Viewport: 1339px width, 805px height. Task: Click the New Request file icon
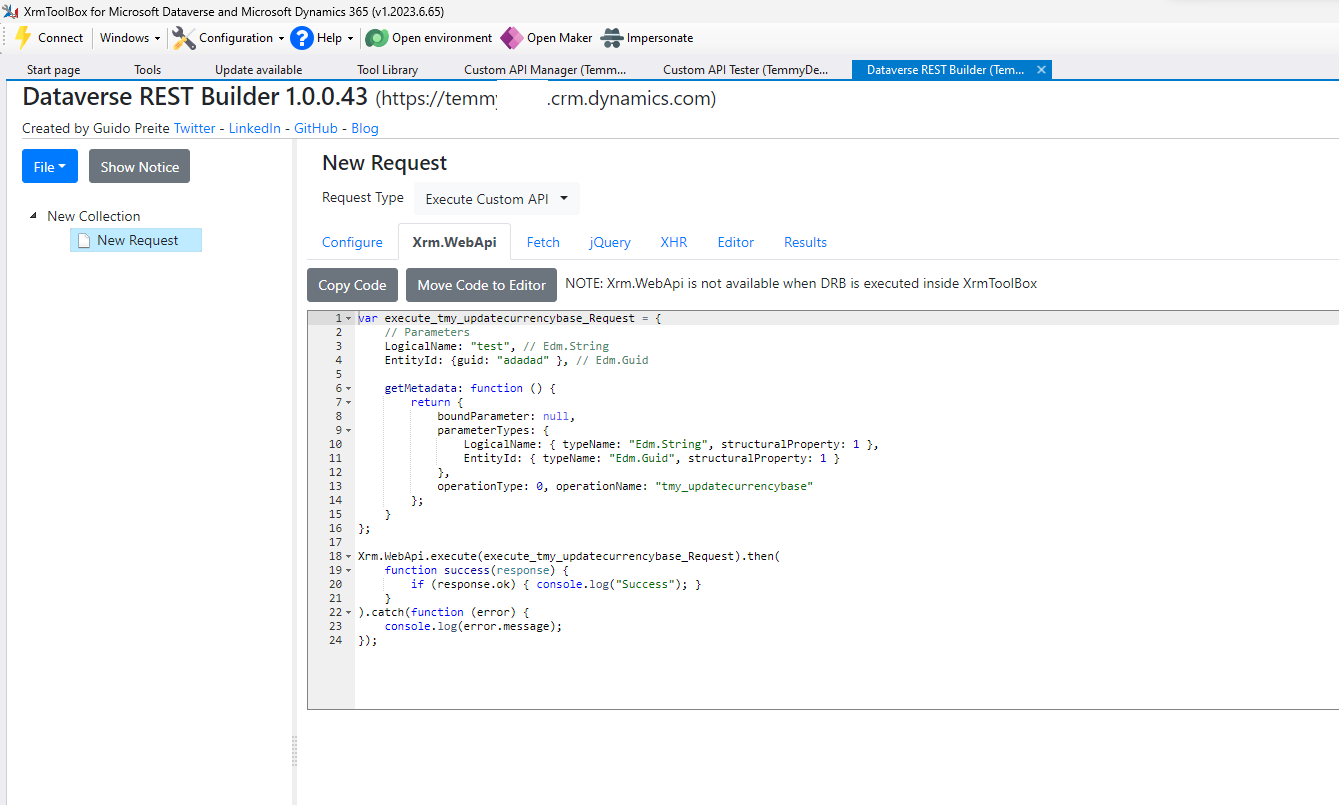[84, 240]
